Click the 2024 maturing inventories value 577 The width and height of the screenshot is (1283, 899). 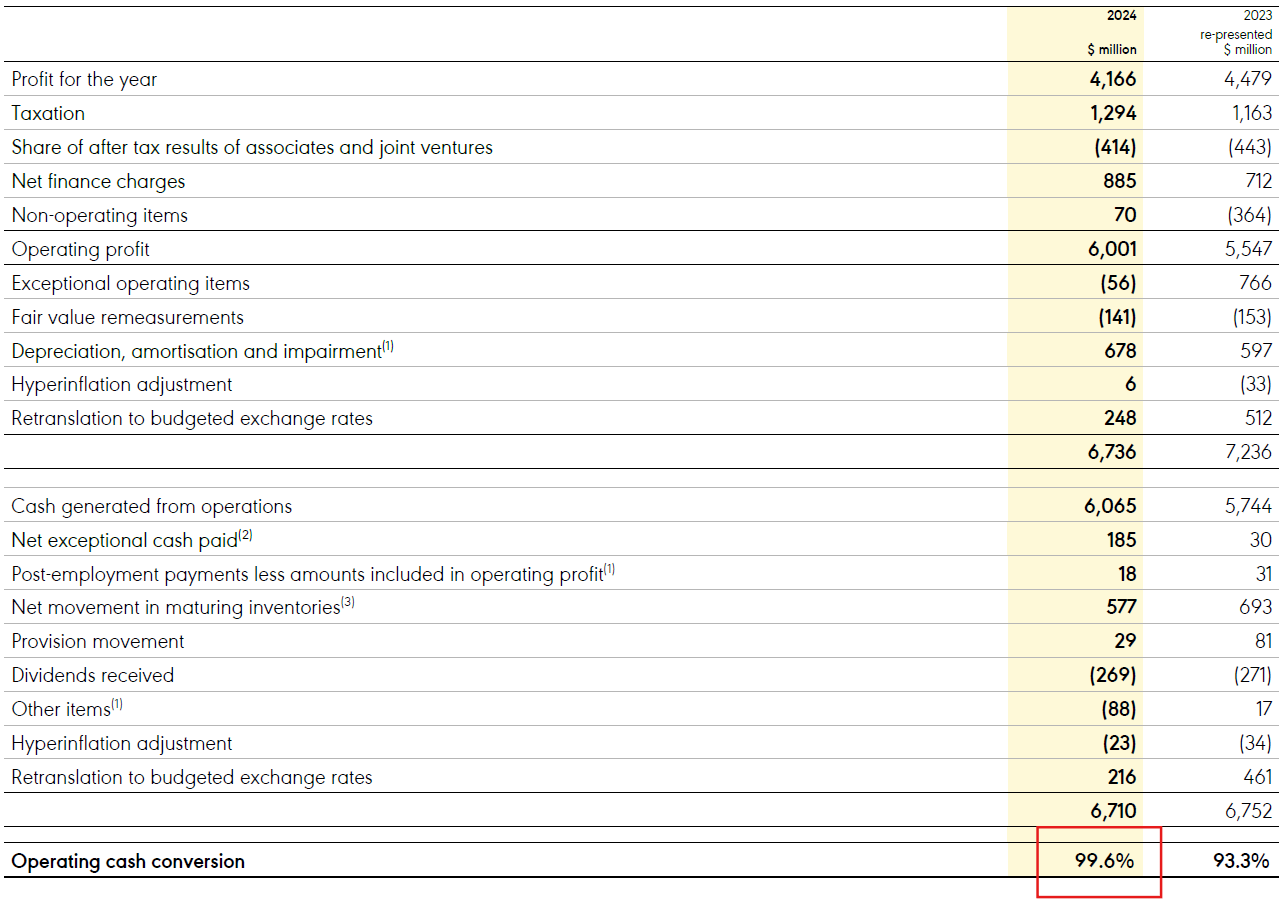(1120, 607)
